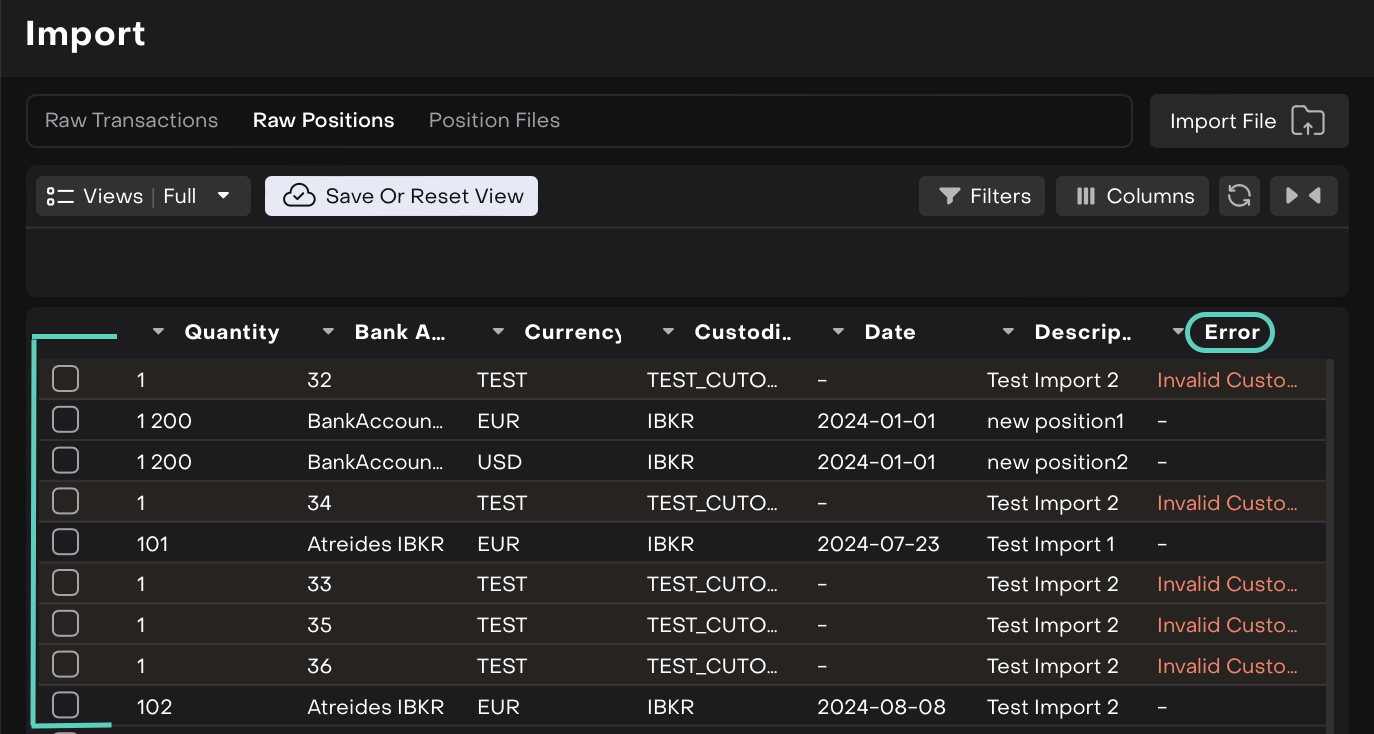Screen dimensions: 1374x734
Task: Open the Position Files tab
Action: pyautogui.click(x=494, y=120)
